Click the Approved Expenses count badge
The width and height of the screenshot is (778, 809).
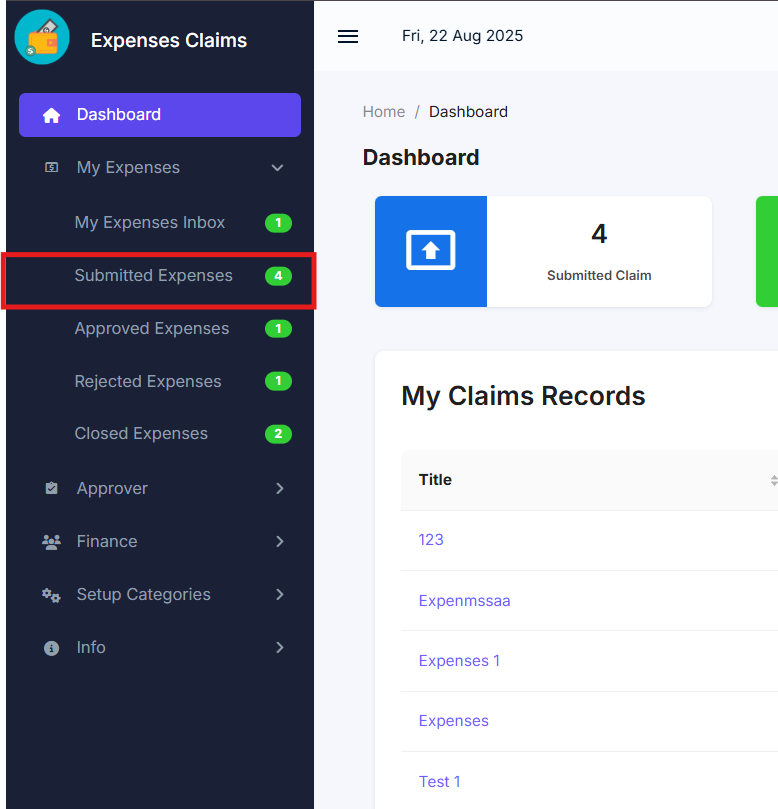278,329
